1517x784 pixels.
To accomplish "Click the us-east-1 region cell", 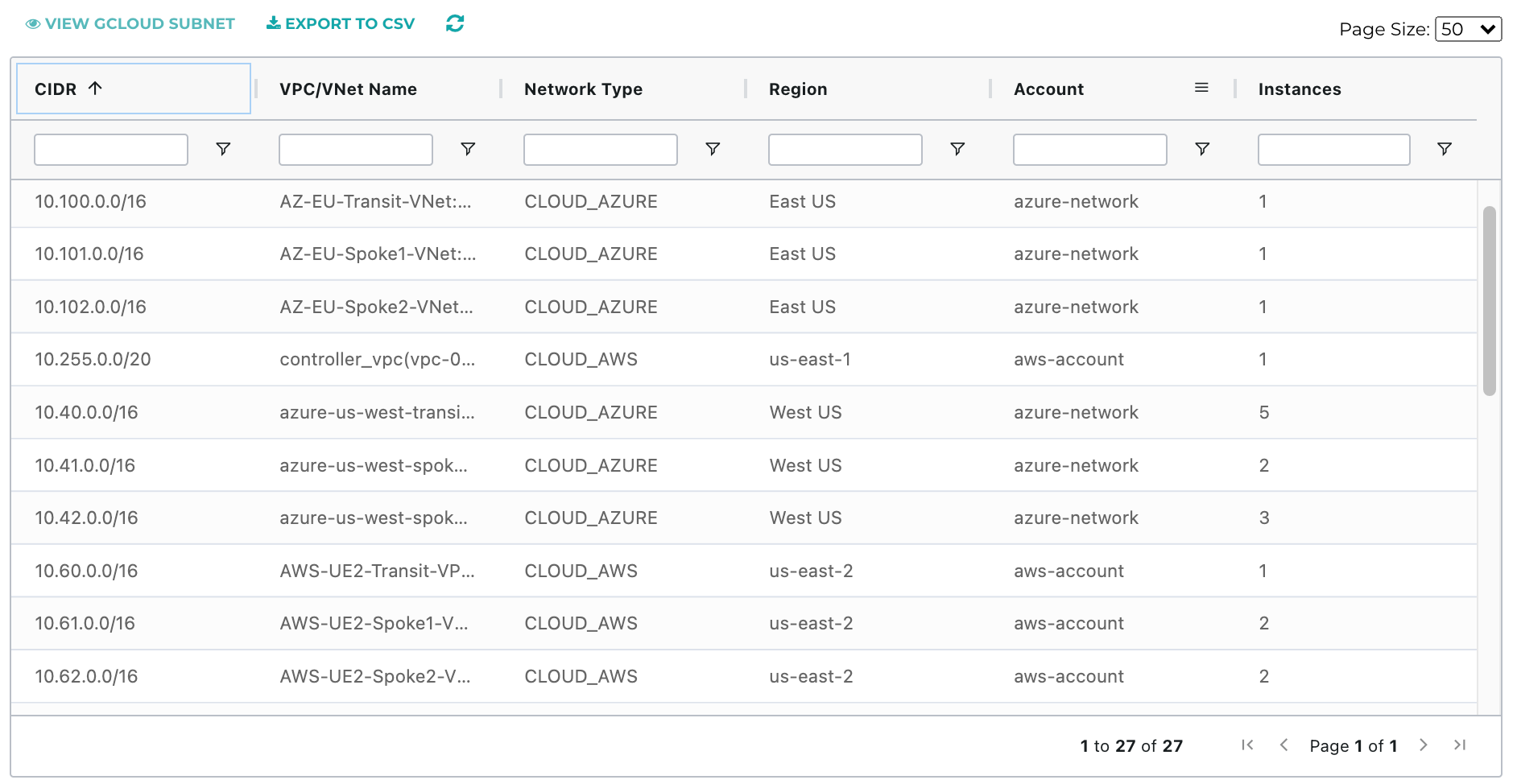I will coord(810,359).
